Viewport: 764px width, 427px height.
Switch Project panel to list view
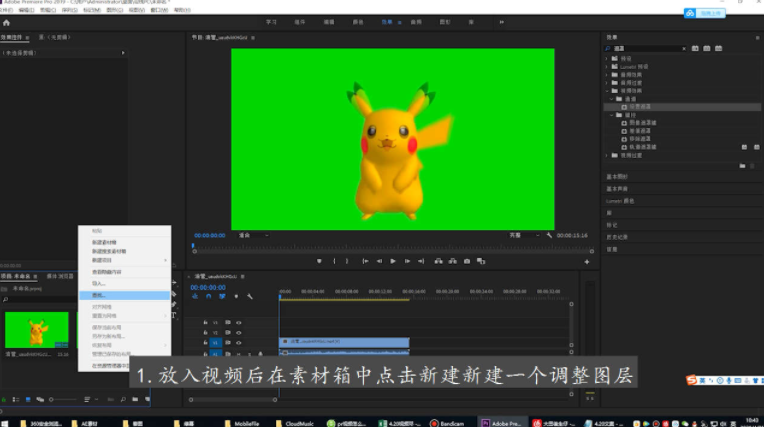pos(16,400)
